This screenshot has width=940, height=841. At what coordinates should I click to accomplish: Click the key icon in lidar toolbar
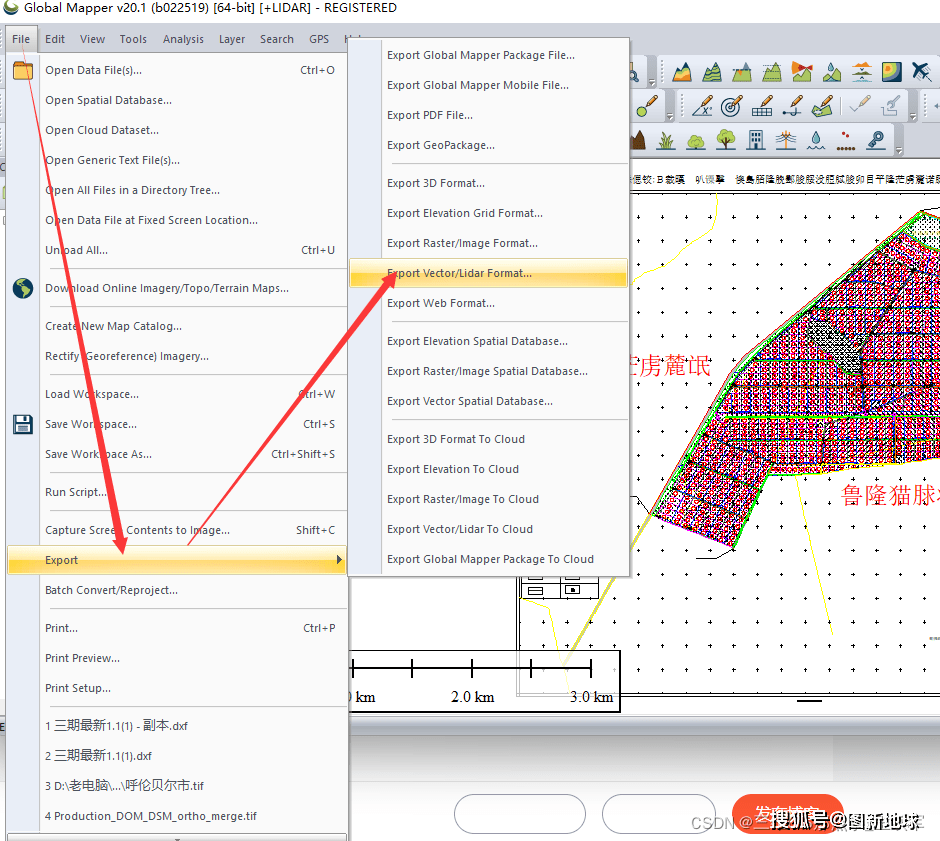(x=876, y=140)
